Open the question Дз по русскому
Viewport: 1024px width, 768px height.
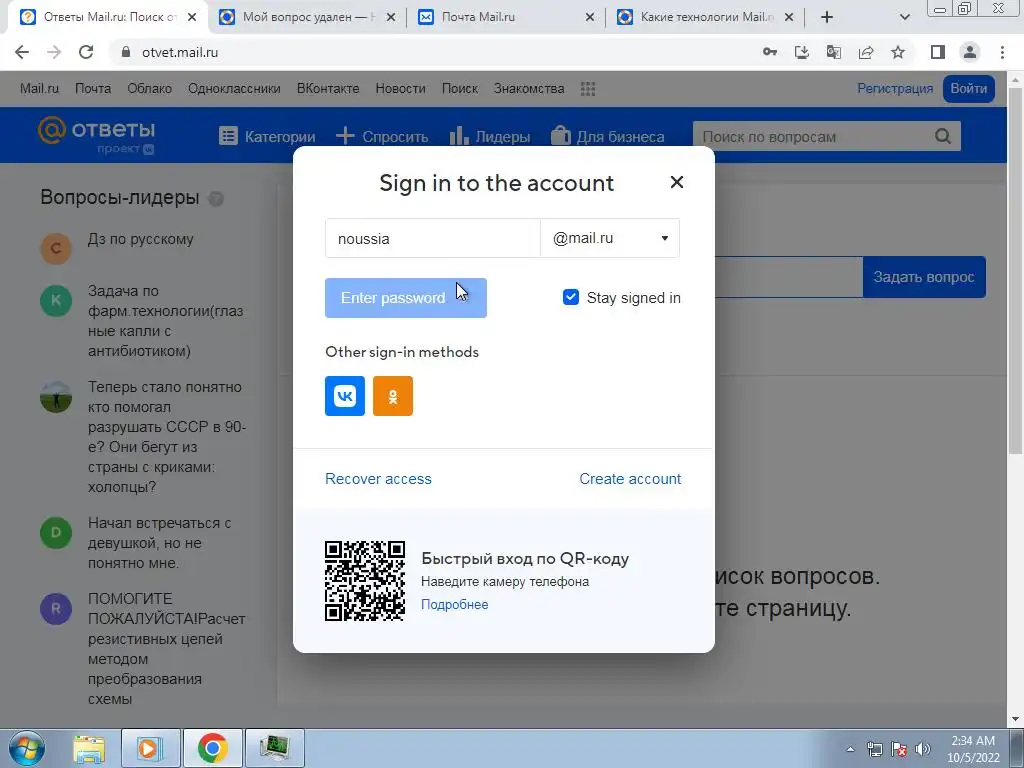point(140,239)
